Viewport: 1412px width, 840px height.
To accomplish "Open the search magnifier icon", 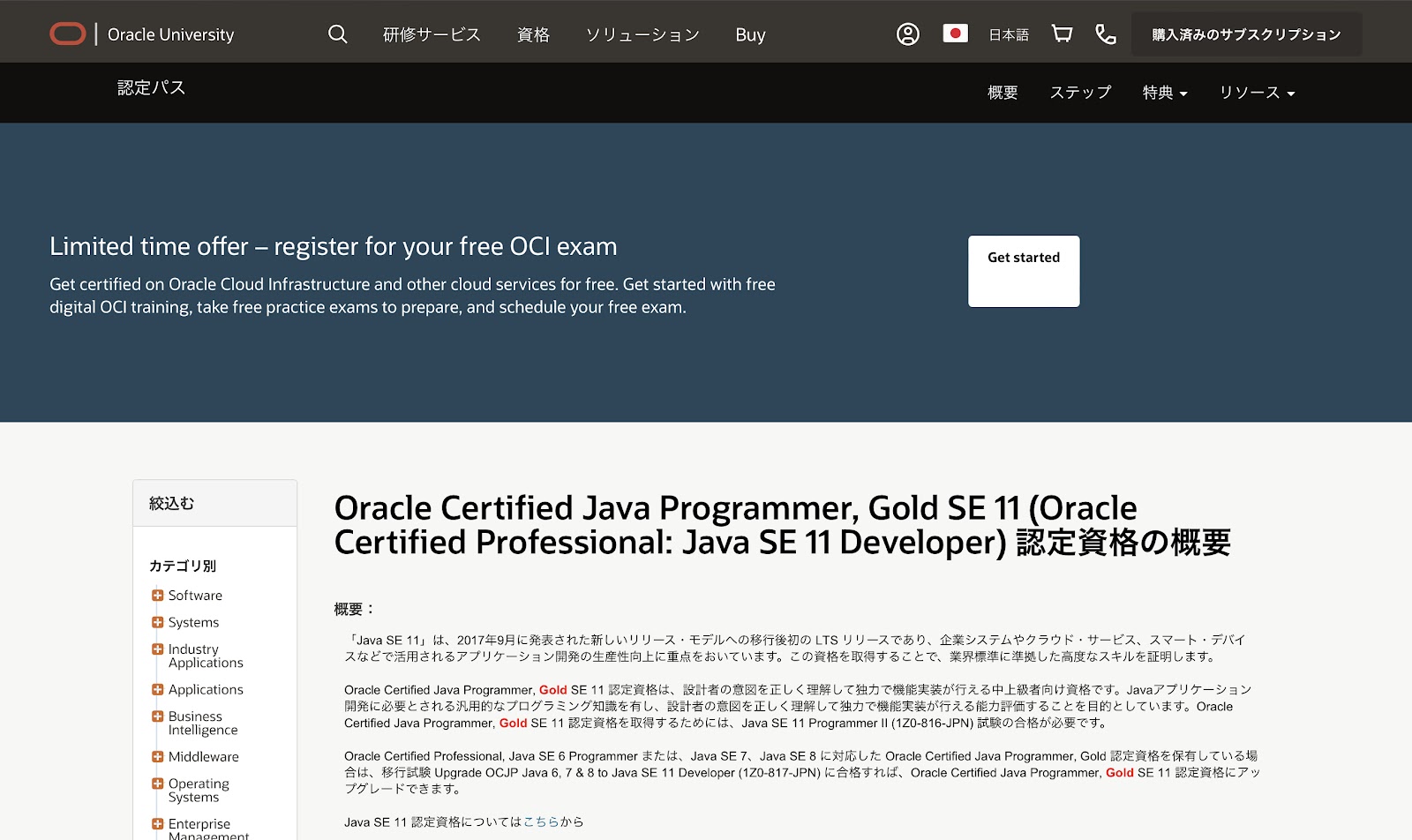I will pyautogui.click(x=337, y=34).
